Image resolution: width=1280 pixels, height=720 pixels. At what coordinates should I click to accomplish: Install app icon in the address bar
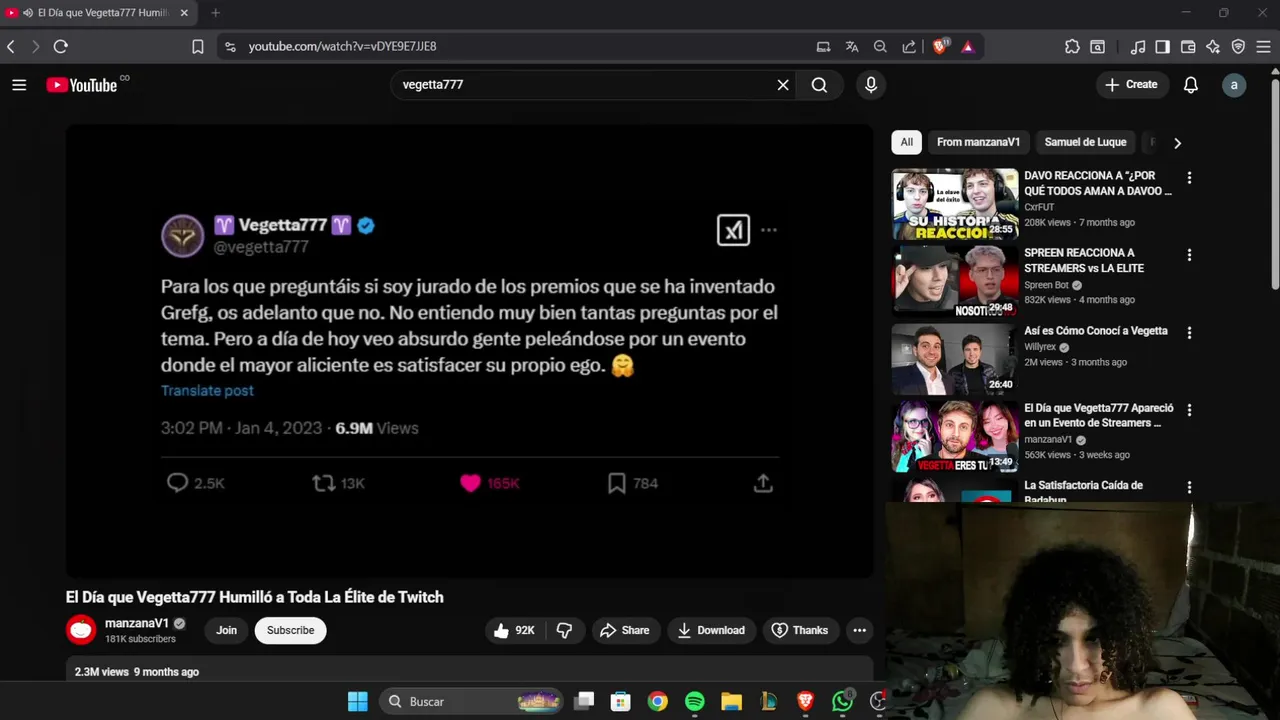[x=823, y=46]
